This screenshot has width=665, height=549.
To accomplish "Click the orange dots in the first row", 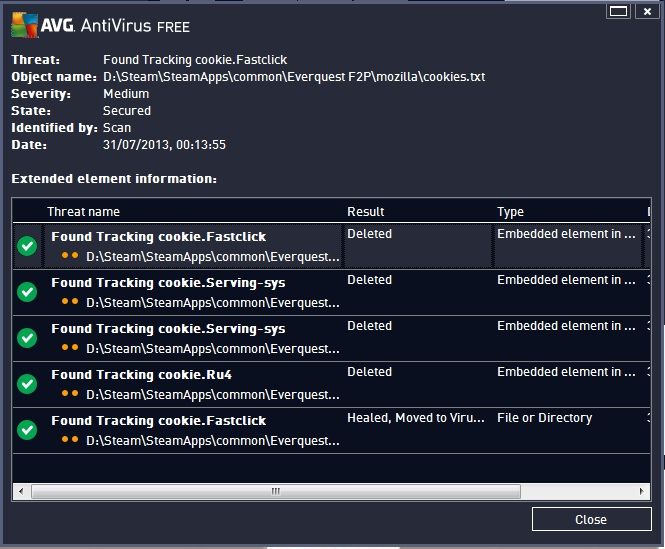I will click(70, 255).
